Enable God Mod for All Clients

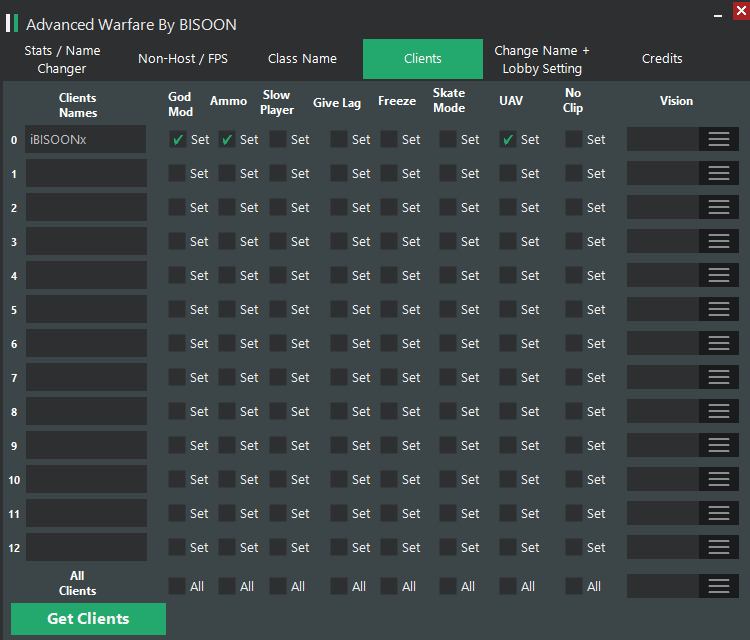[x=177, y=586]
